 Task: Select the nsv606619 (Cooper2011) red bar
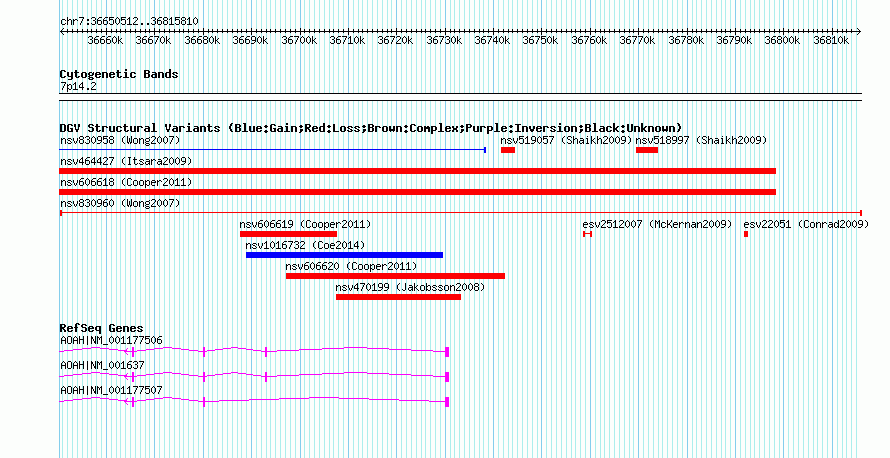(x=288, y=234)
